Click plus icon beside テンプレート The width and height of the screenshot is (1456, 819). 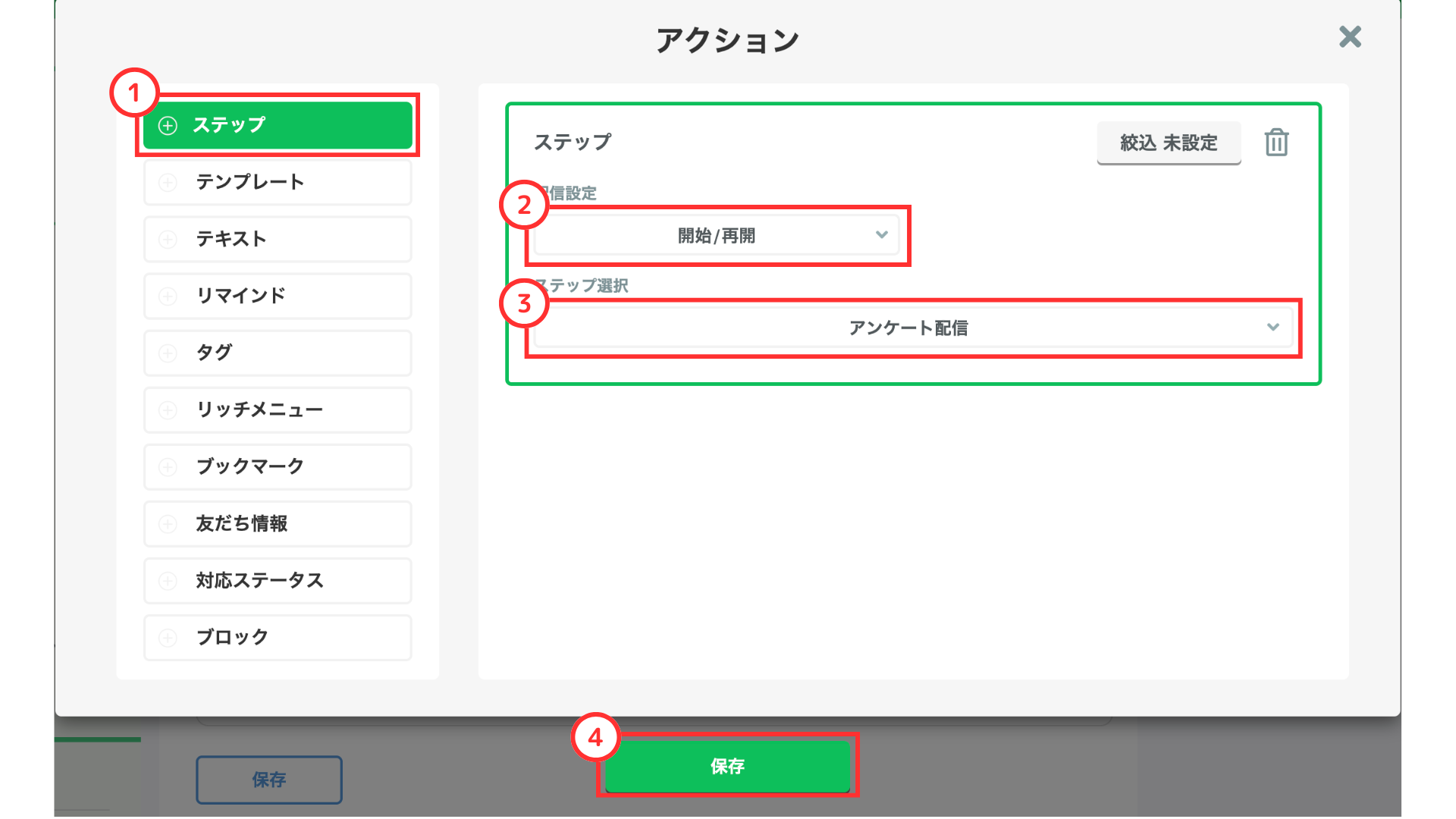pos(168,182)
